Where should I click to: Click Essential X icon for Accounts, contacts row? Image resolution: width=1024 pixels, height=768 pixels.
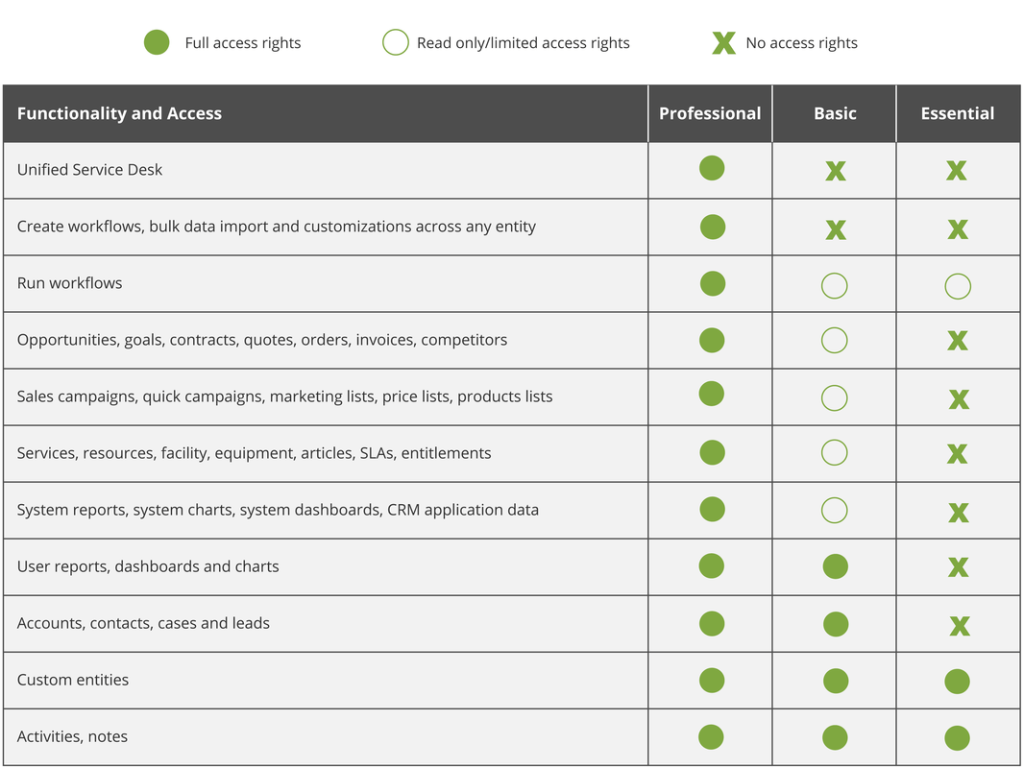pyautogui.click(x=959, y=626)
